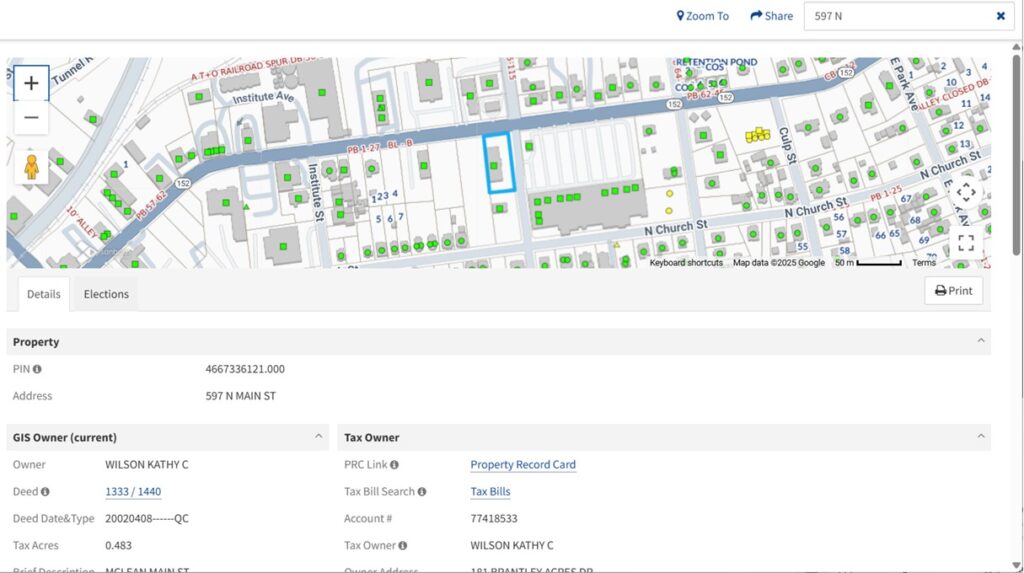This screenshot has height=573, width=1024.
Task: Select account number 77418533
Action: tap(494, 519)
